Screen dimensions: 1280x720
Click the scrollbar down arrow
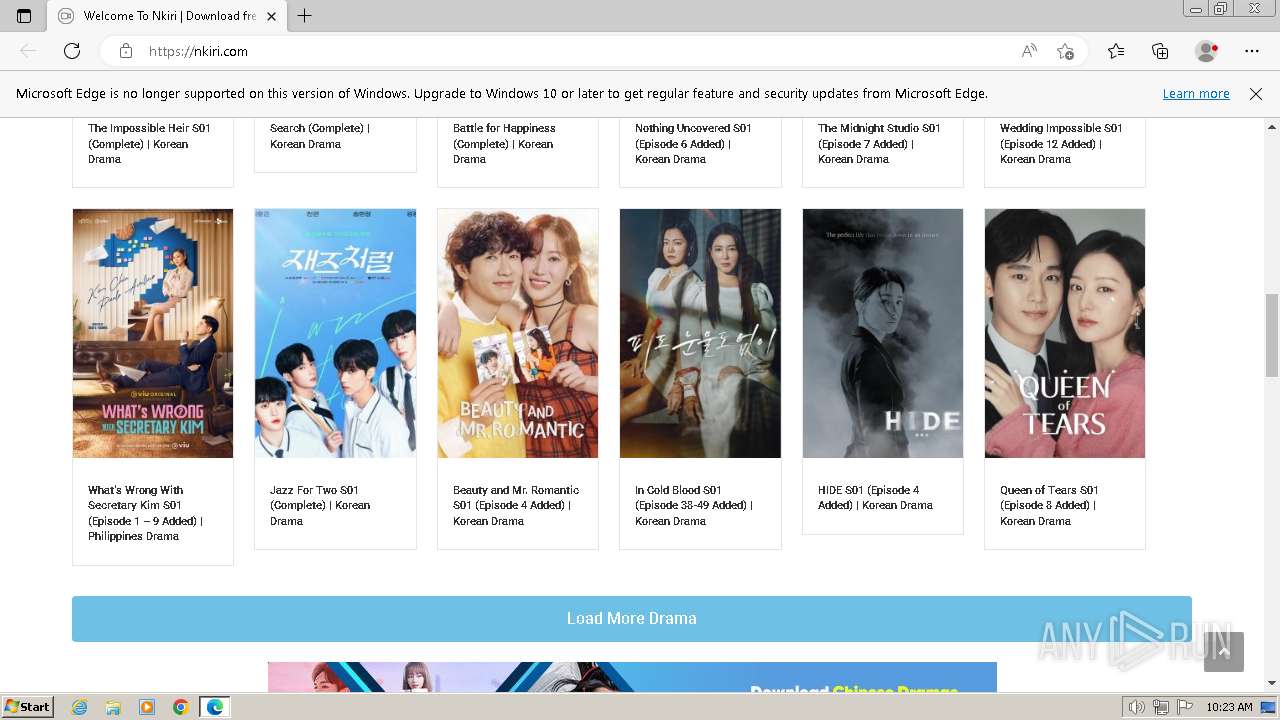point(1272,684)
